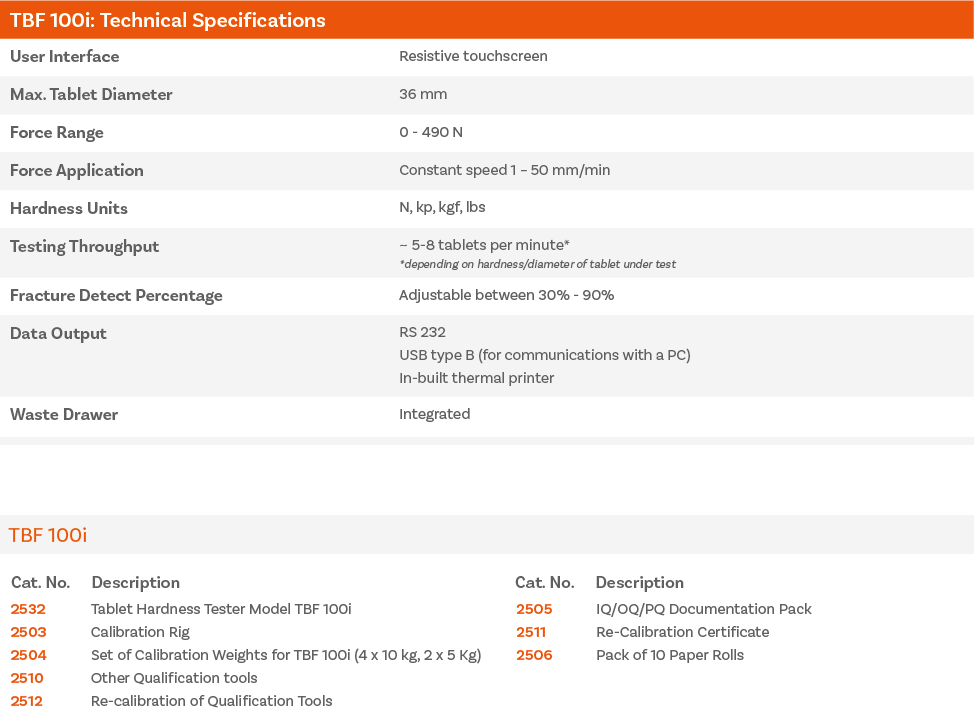This screenshot has height=718, width=974.
Task: Click the right Description column header
Action: pos(640,583)
